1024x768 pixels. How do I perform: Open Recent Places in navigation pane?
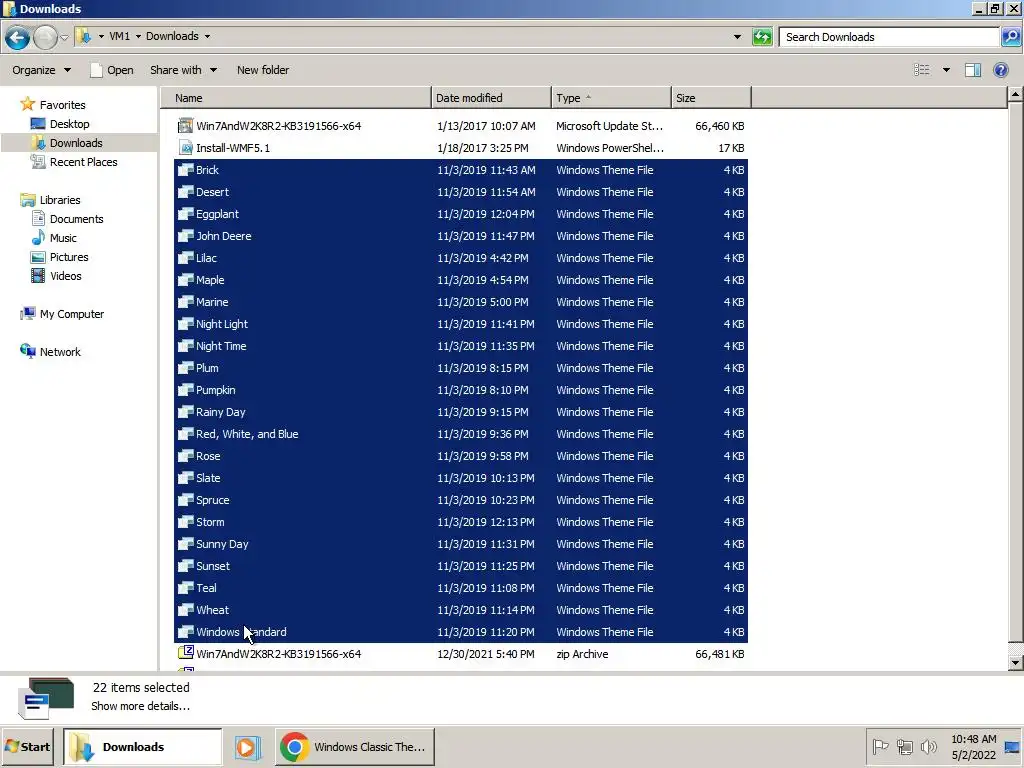84,162
